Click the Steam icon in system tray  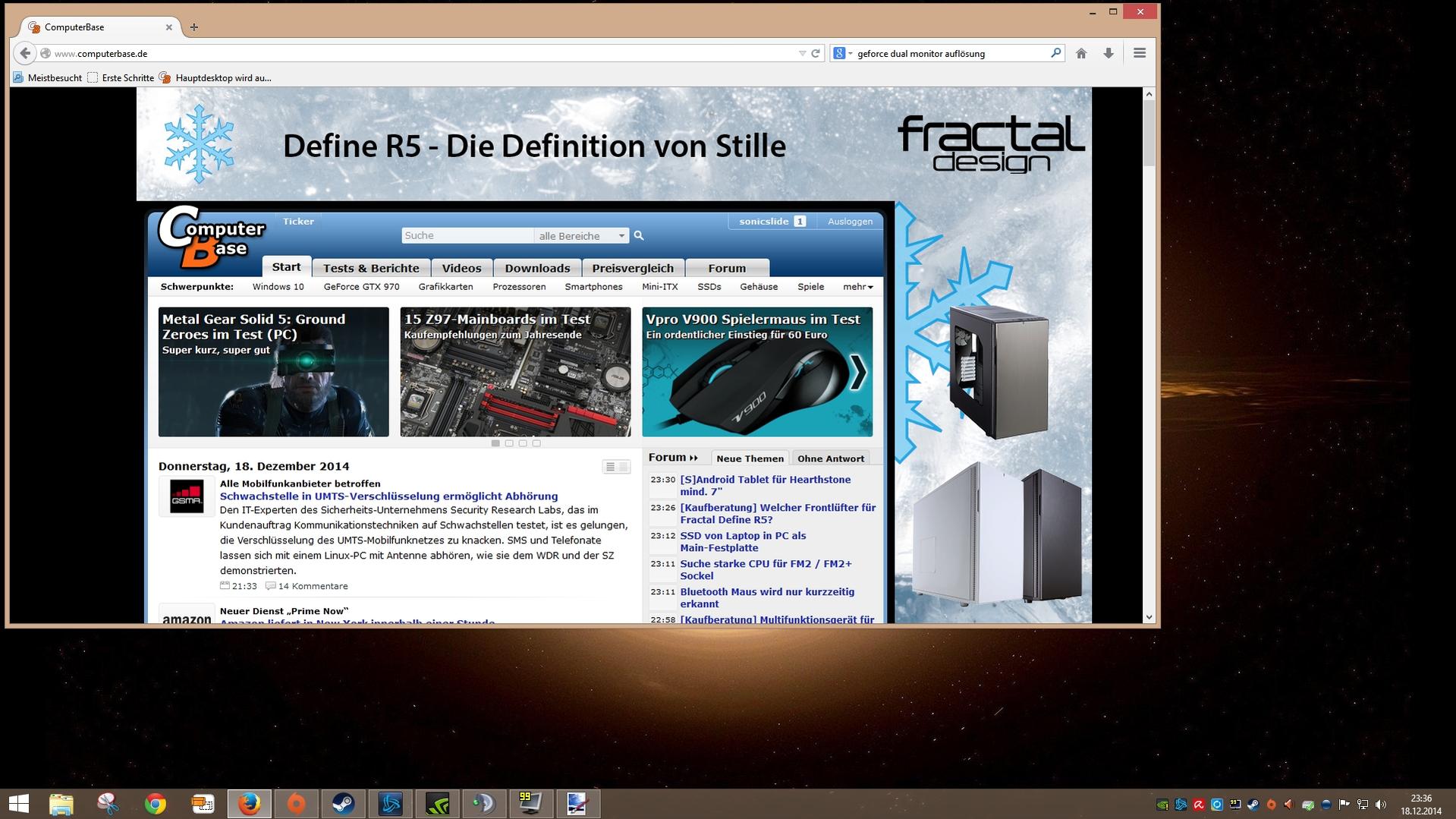coord(1253,805)
